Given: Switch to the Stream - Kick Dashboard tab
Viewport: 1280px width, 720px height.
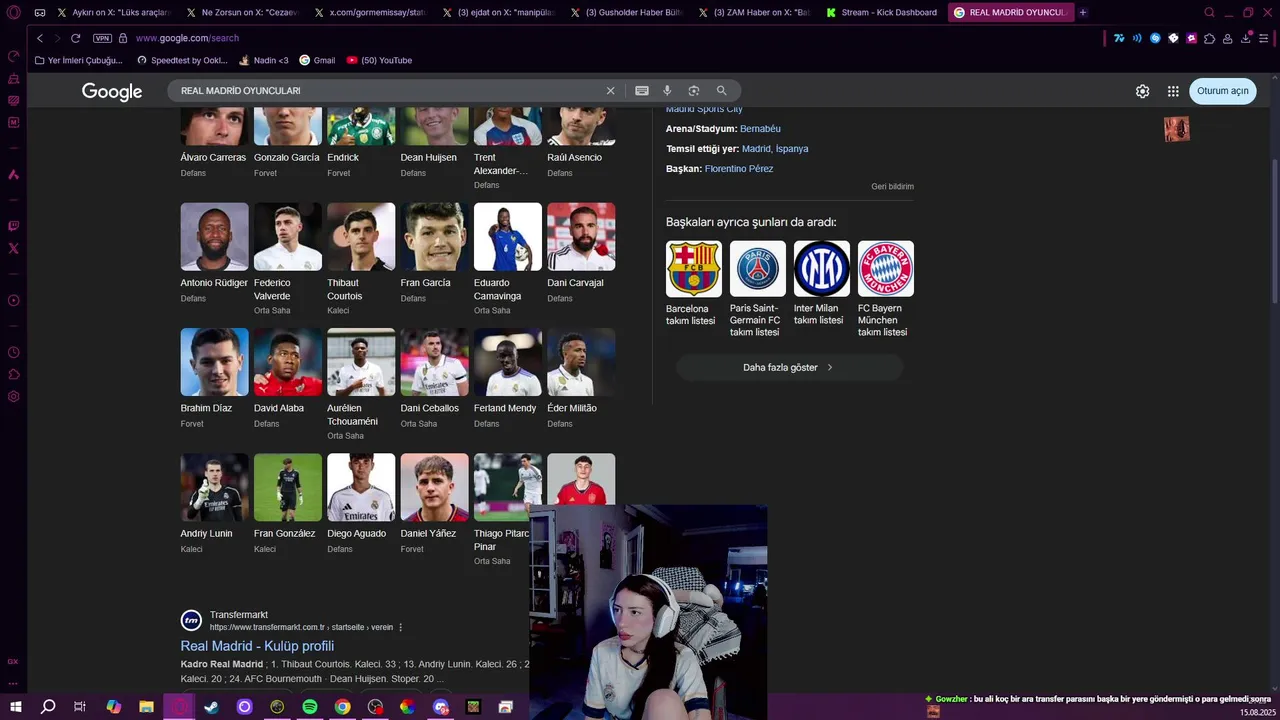Looking at the screenshot, I should (x=880, y=13).
